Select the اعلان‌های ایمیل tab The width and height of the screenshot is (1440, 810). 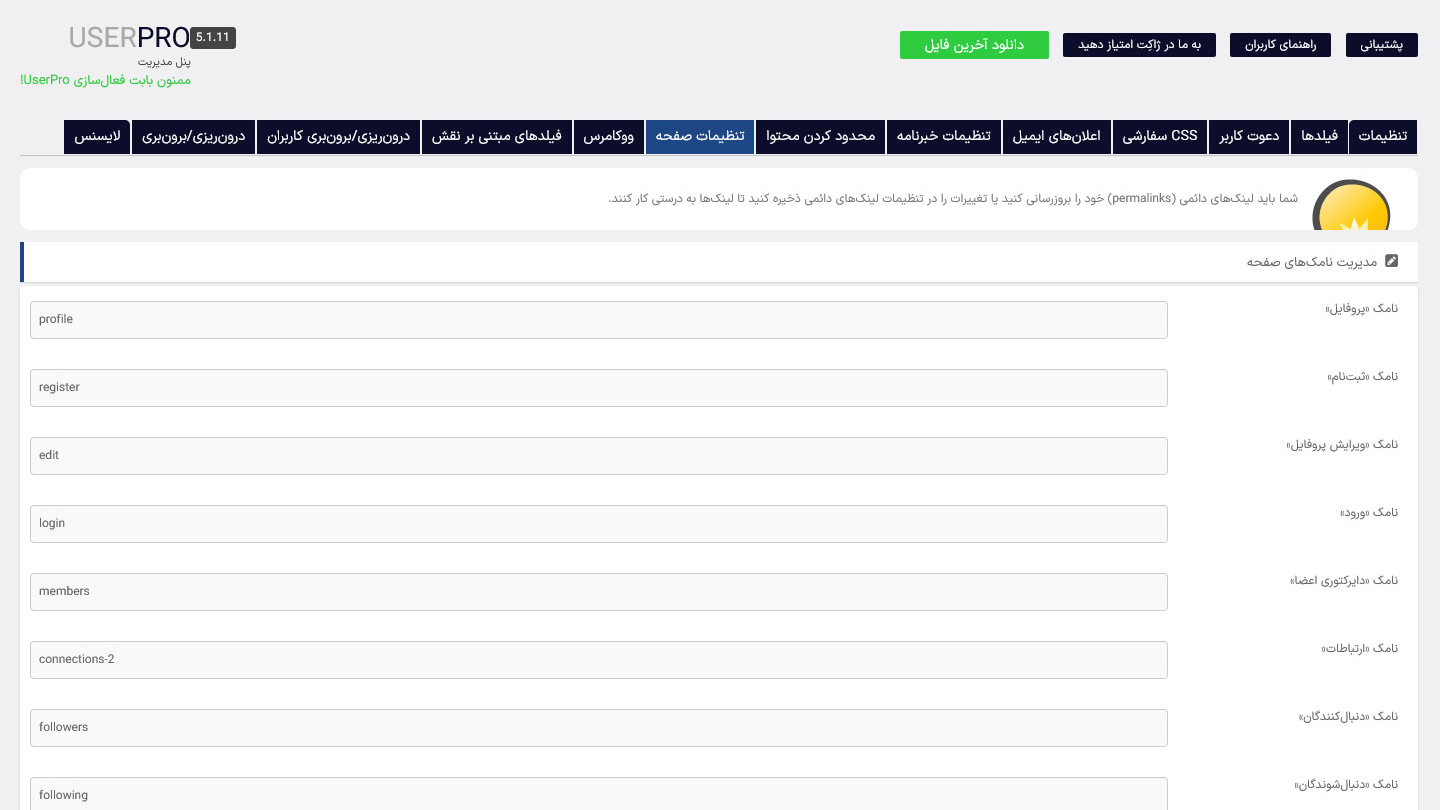pyautogui.click(x=1057, y=137)
